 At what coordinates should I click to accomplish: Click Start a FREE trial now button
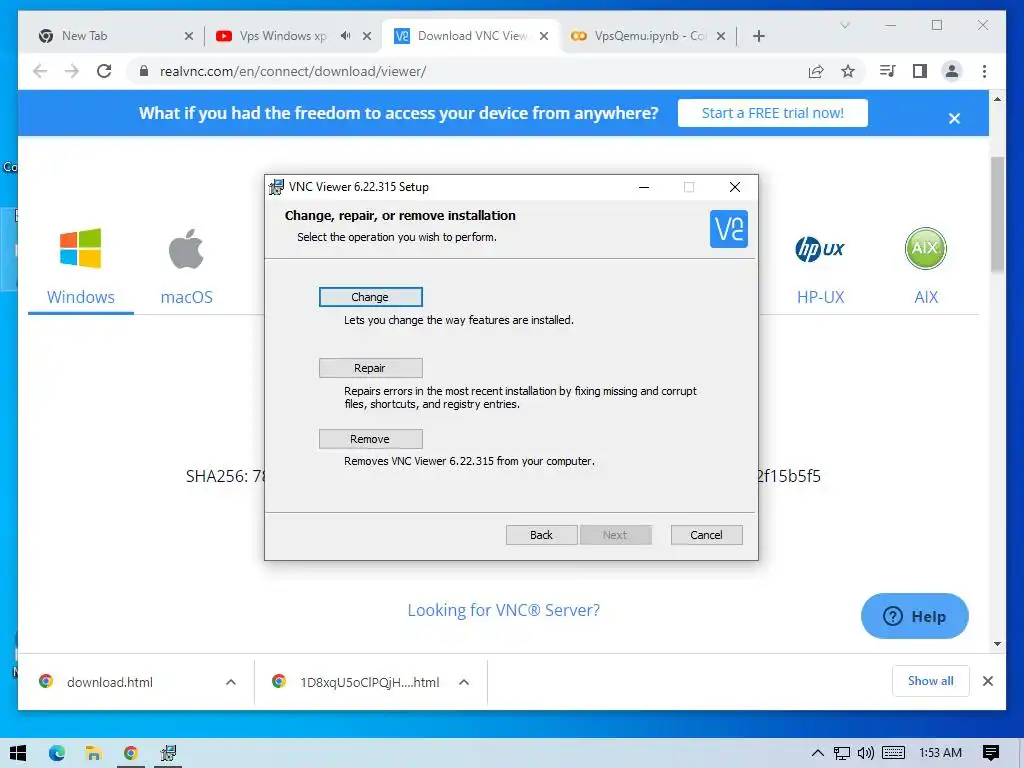pos(773,113)
